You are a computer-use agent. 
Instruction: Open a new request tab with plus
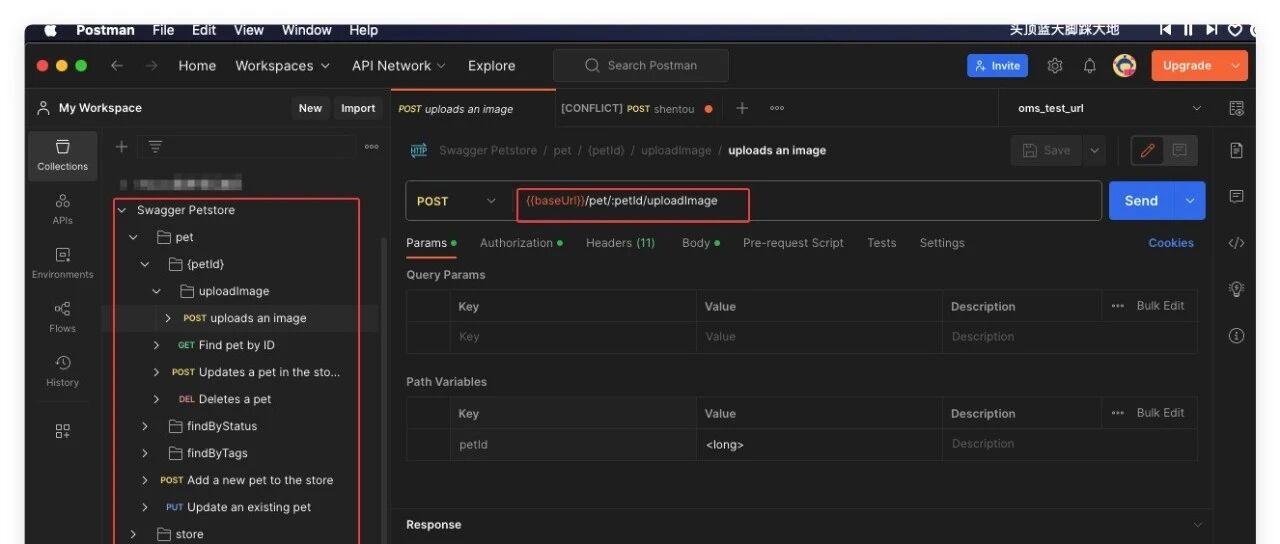742,108
